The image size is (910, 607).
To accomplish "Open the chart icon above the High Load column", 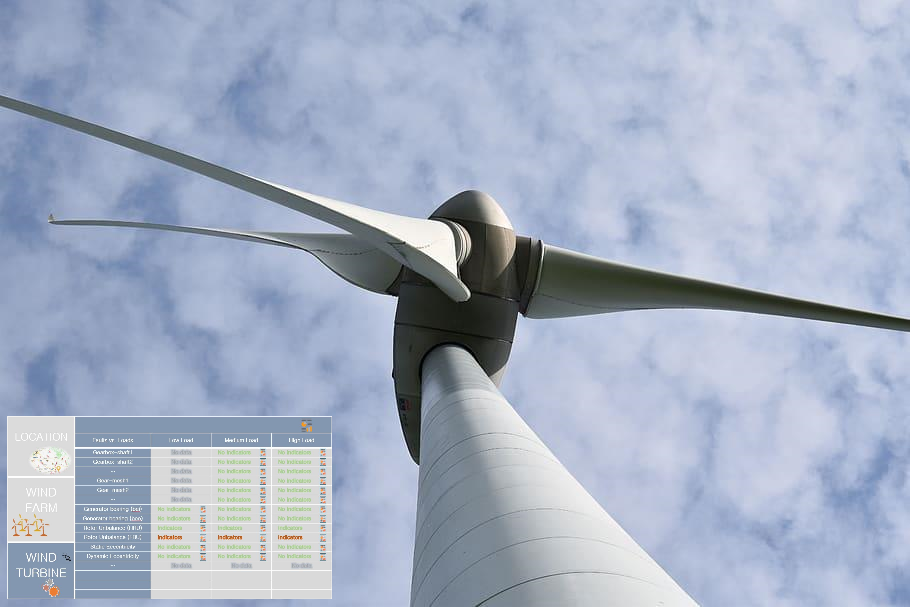I will point(307,424).
